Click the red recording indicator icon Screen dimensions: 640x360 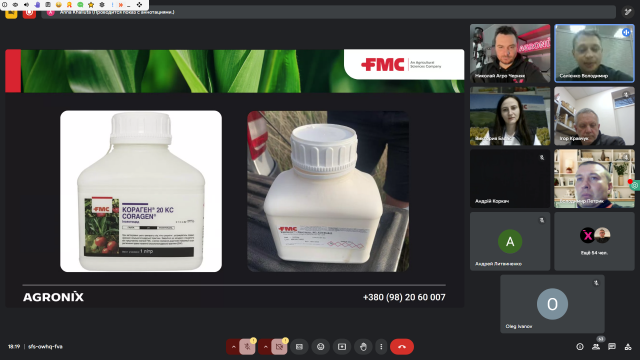[x=29, y=13]
